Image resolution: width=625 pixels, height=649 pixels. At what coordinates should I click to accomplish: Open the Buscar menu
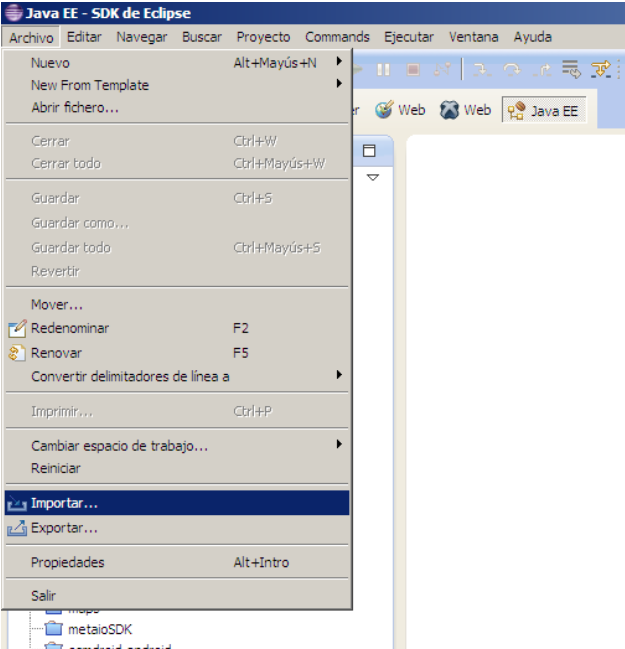[202, 37]
